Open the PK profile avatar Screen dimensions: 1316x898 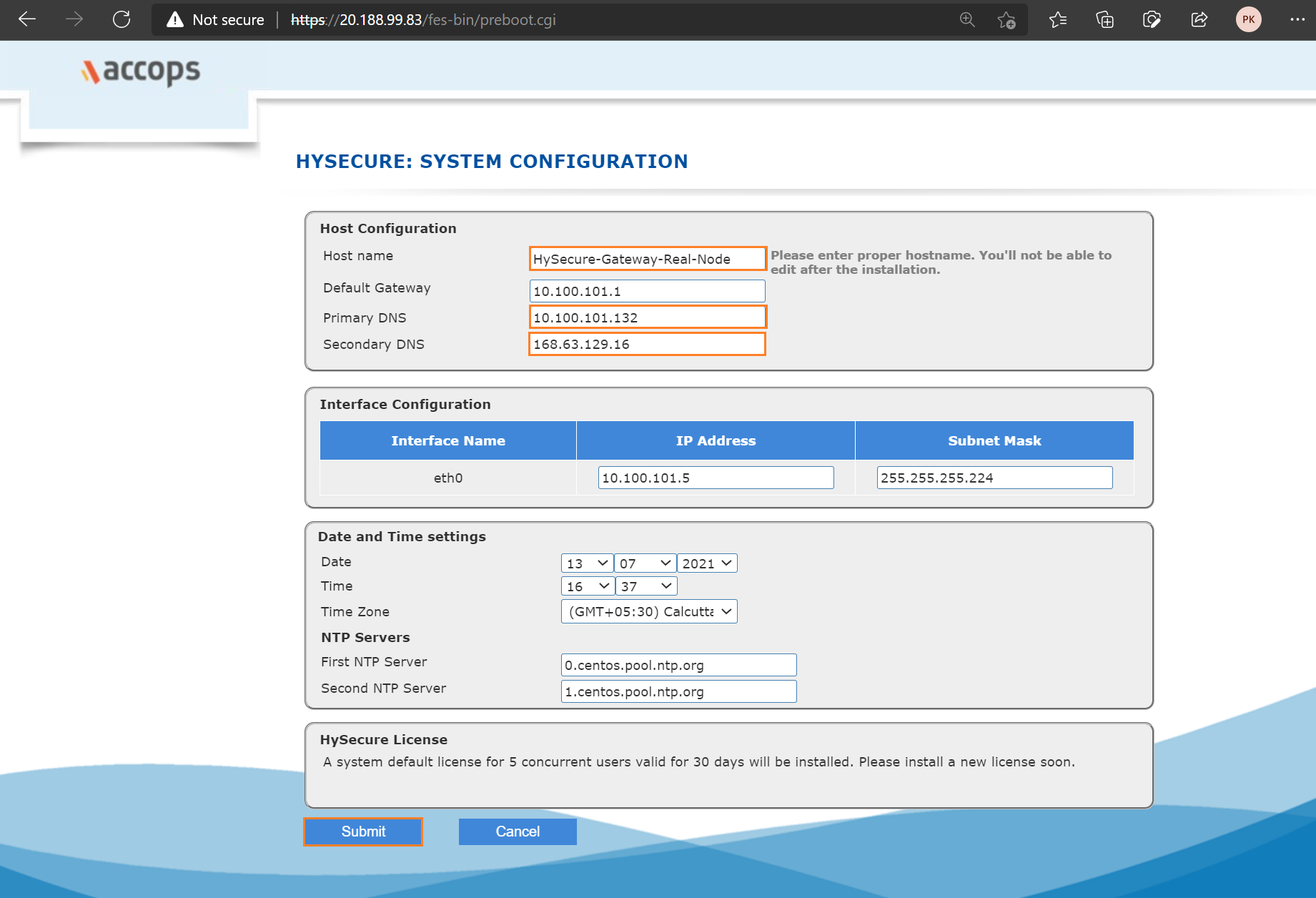[1249, 19]
